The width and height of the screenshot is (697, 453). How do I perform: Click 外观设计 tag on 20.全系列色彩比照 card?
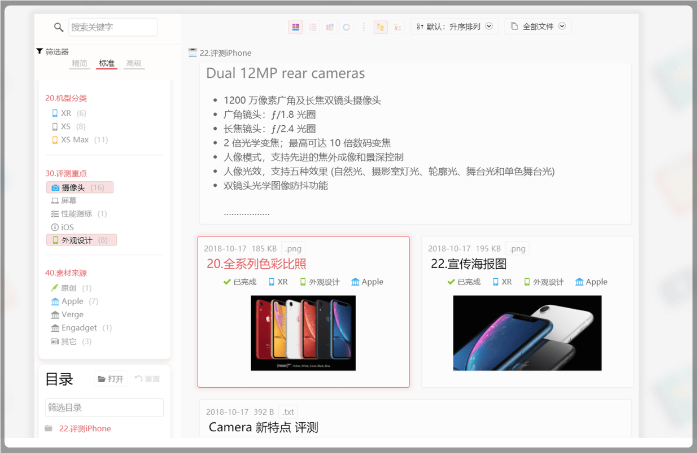320,282
